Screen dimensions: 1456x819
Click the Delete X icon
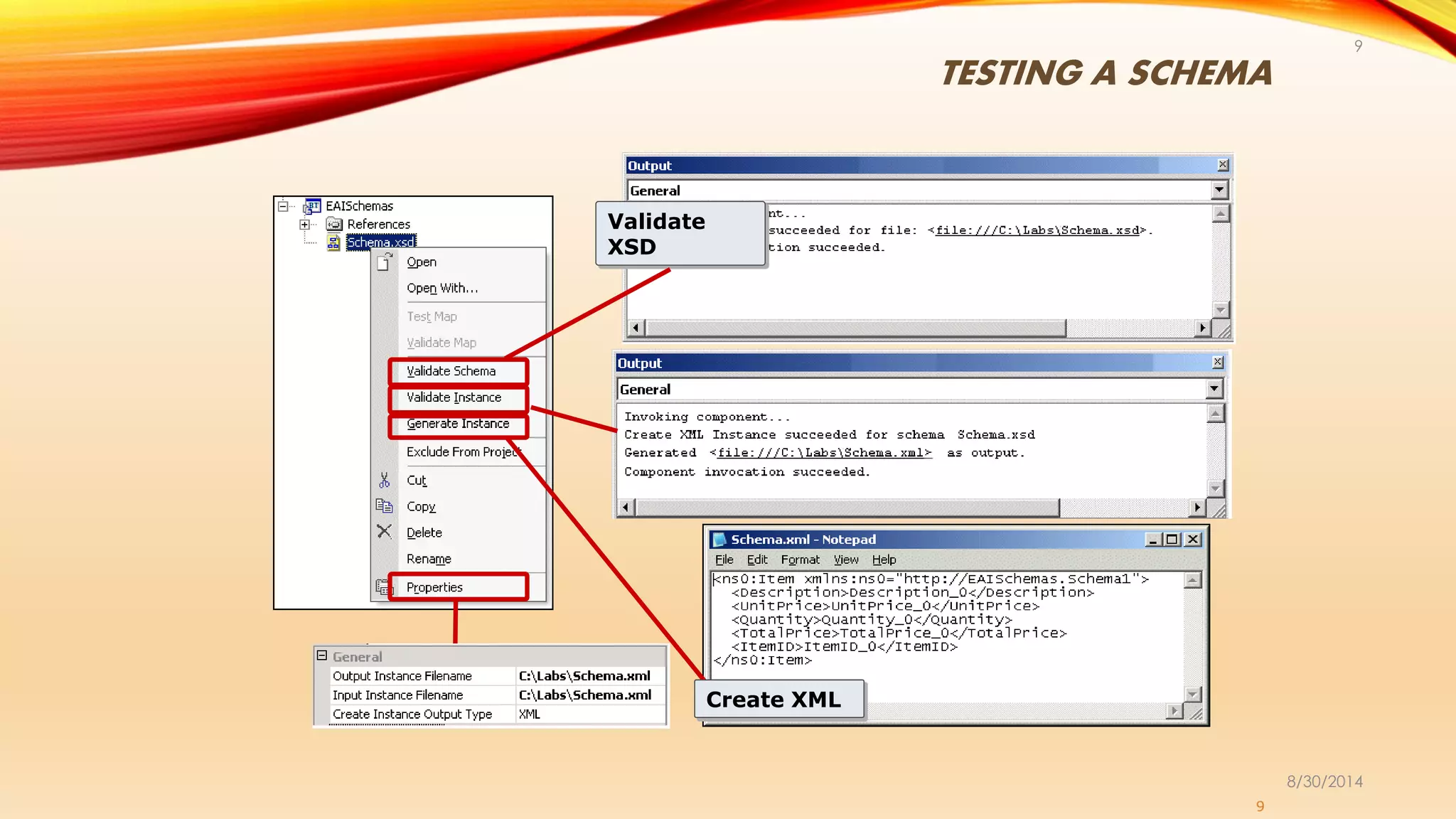tap(384, 532)
